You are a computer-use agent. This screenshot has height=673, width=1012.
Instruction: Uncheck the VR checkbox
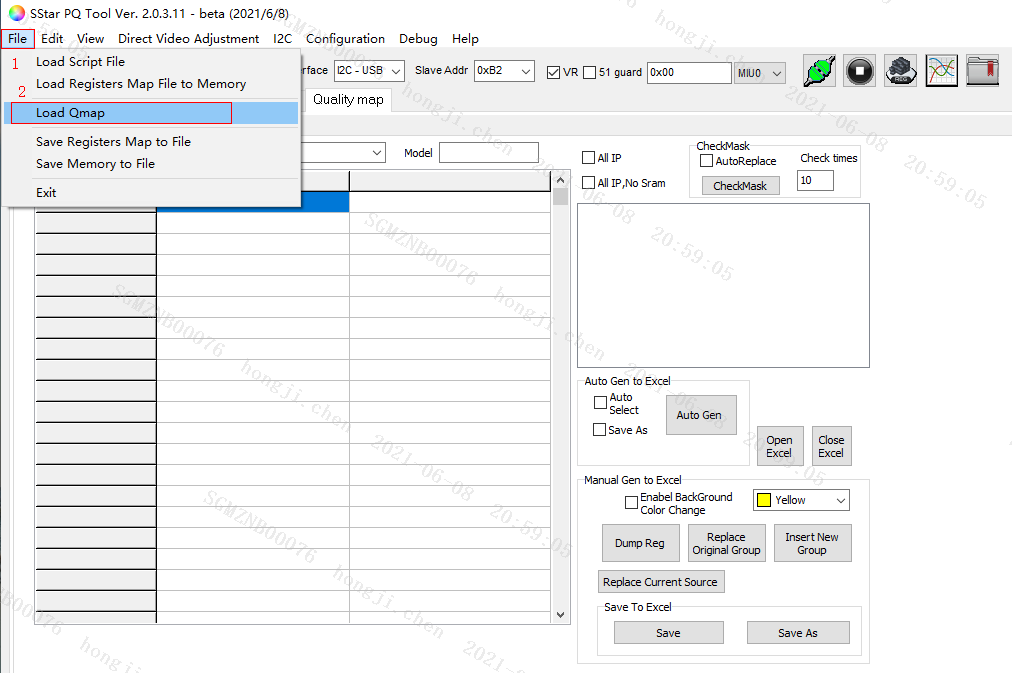click(553, 71)
